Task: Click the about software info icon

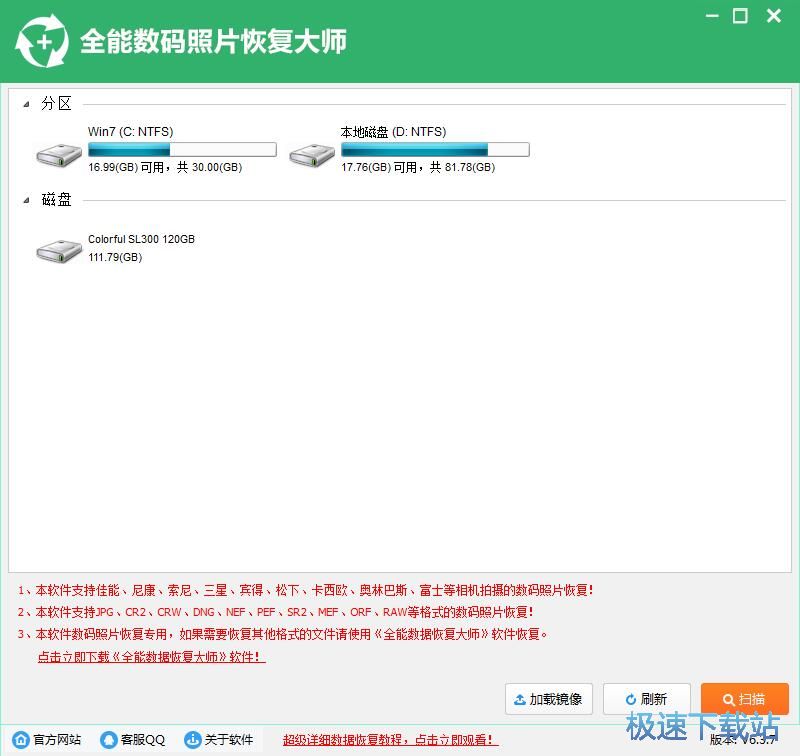Action: point(192,739)
